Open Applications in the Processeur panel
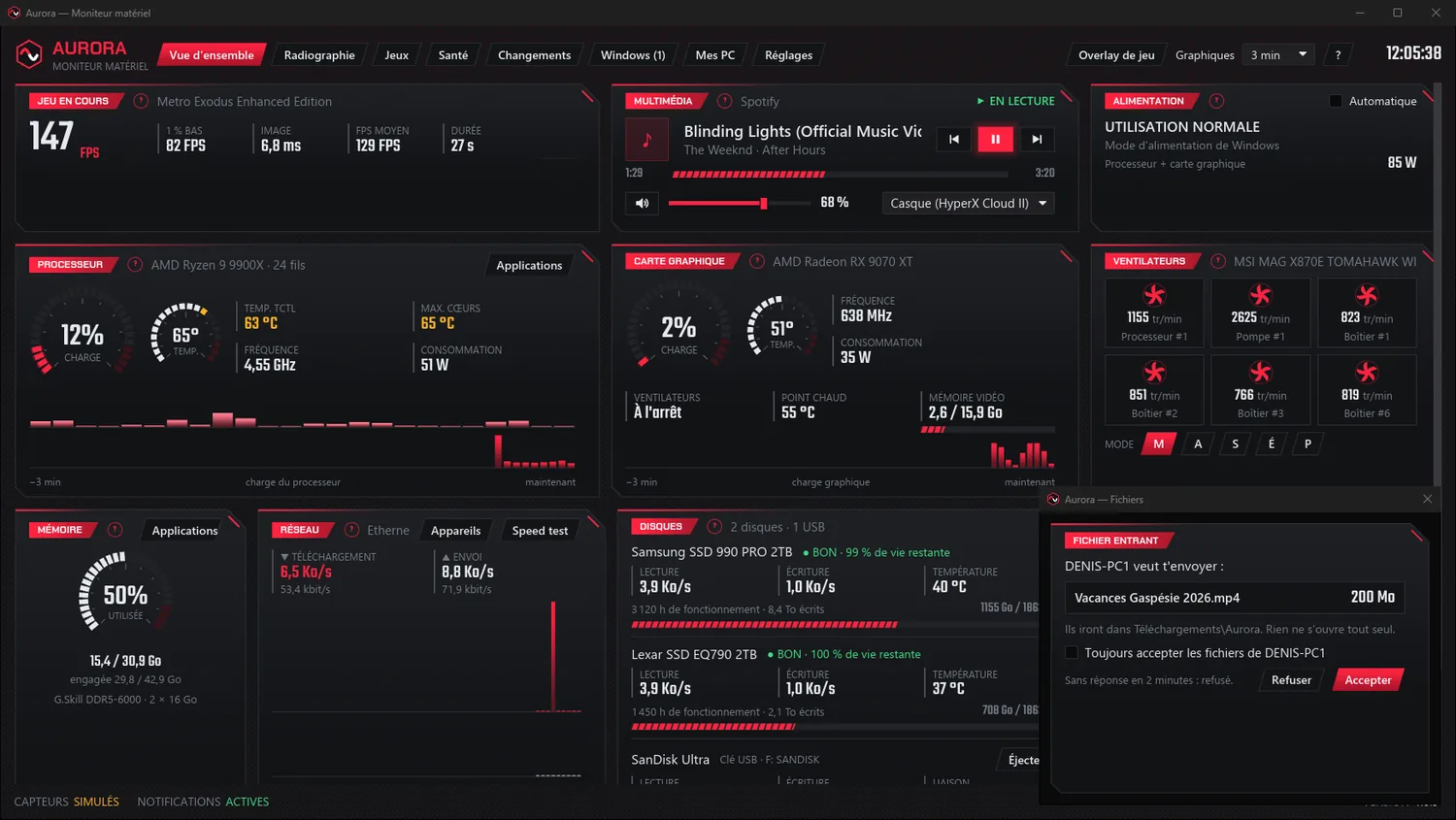1456x820 pixels. pyautogui.click(x=529, y=265)
